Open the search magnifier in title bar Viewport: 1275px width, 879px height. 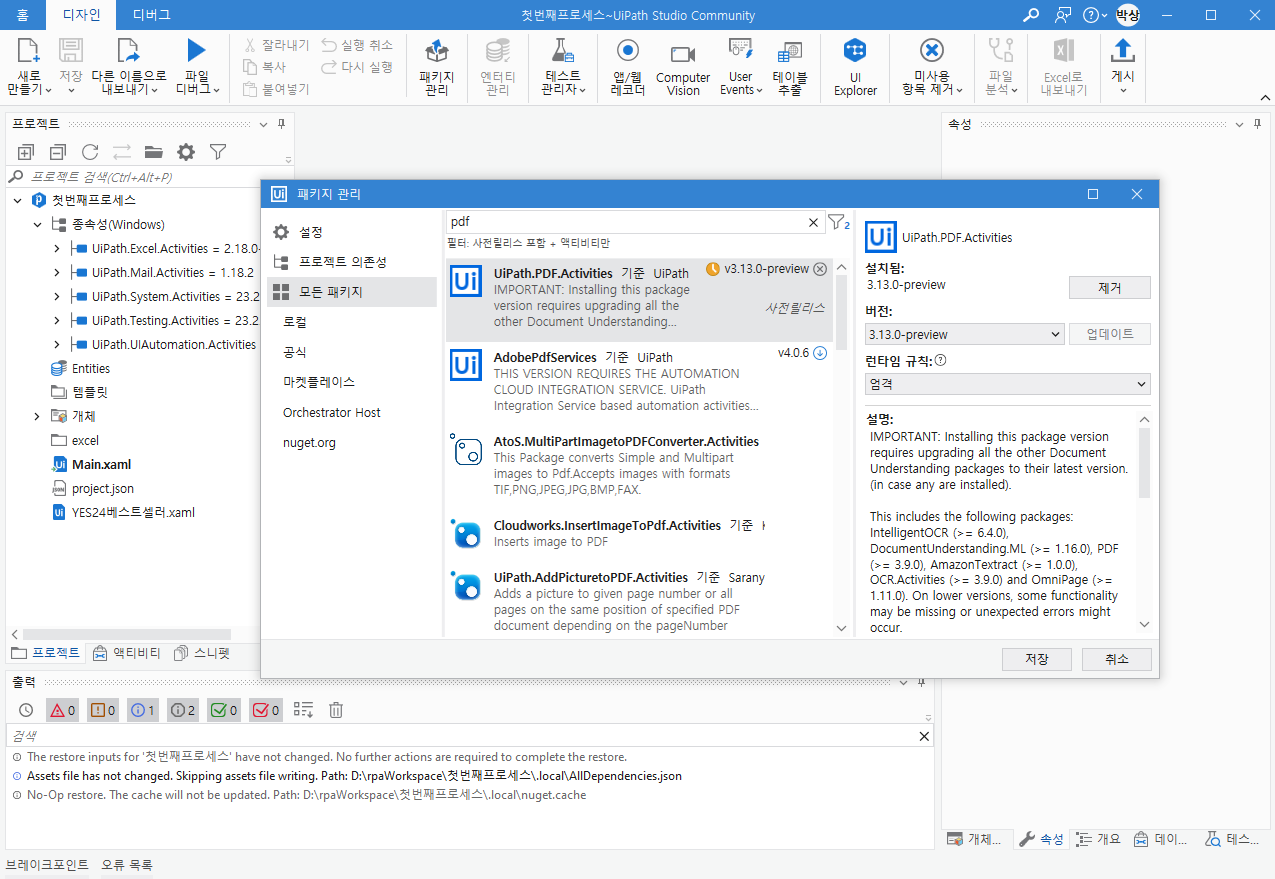coord(1031,15)
